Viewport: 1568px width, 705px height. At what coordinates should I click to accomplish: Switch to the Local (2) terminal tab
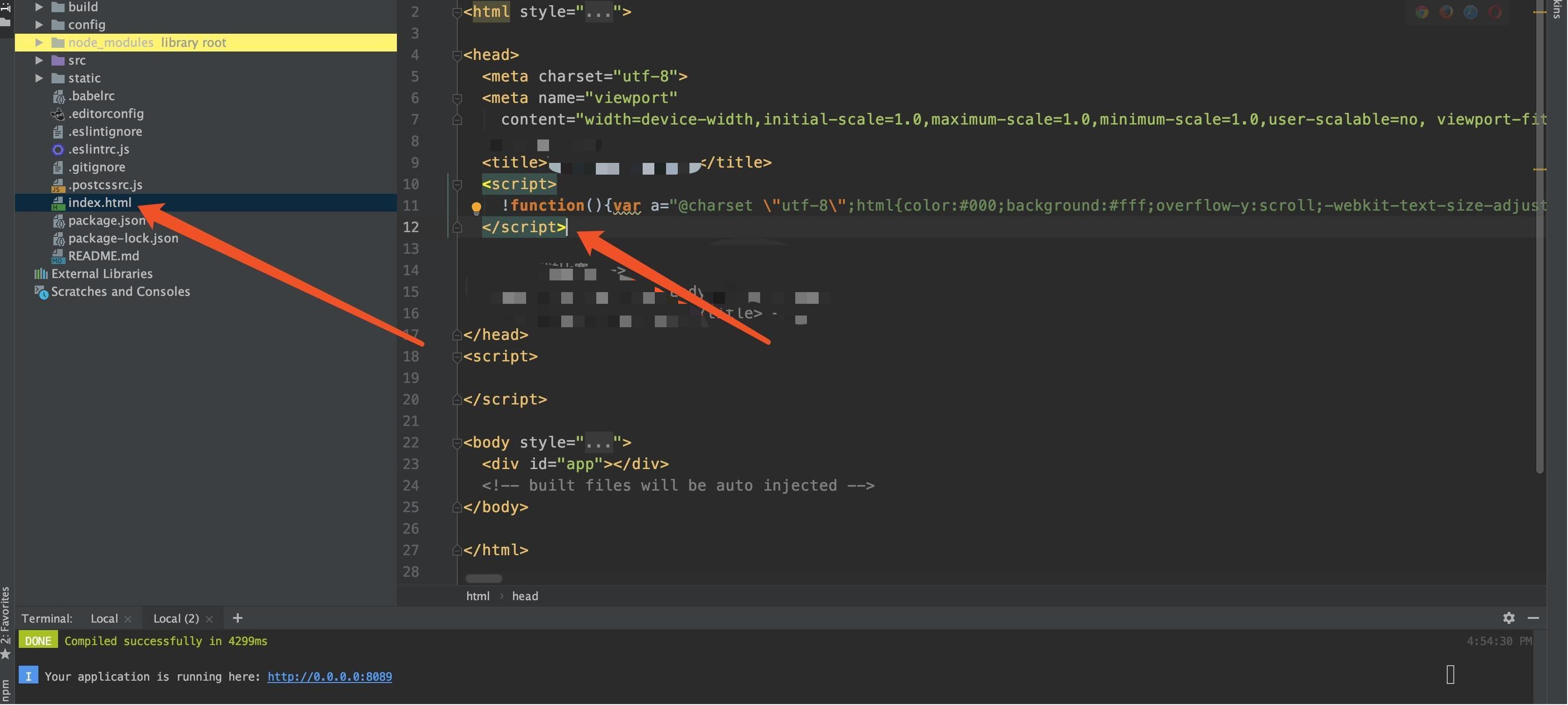(176, 618)
